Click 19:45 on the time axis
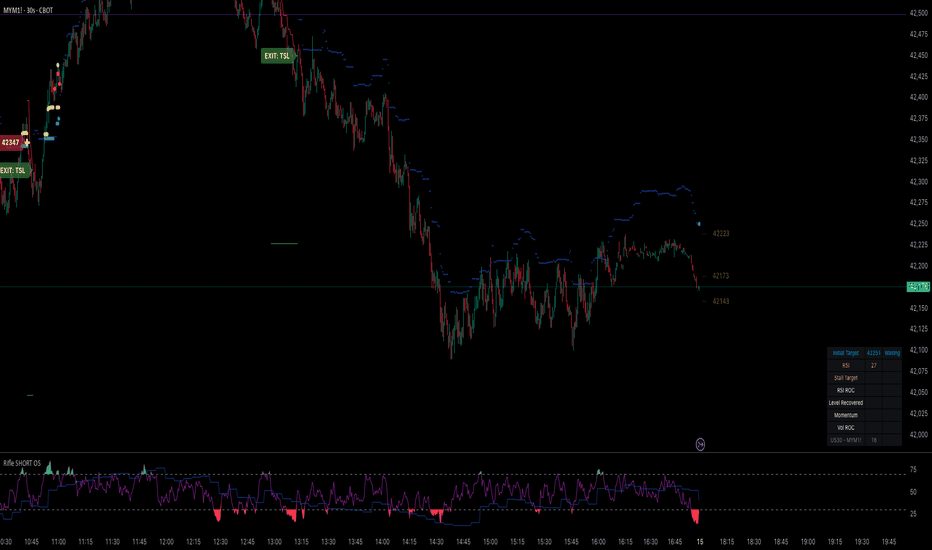This screenshot has width=932, height=550. pos(889,542)
